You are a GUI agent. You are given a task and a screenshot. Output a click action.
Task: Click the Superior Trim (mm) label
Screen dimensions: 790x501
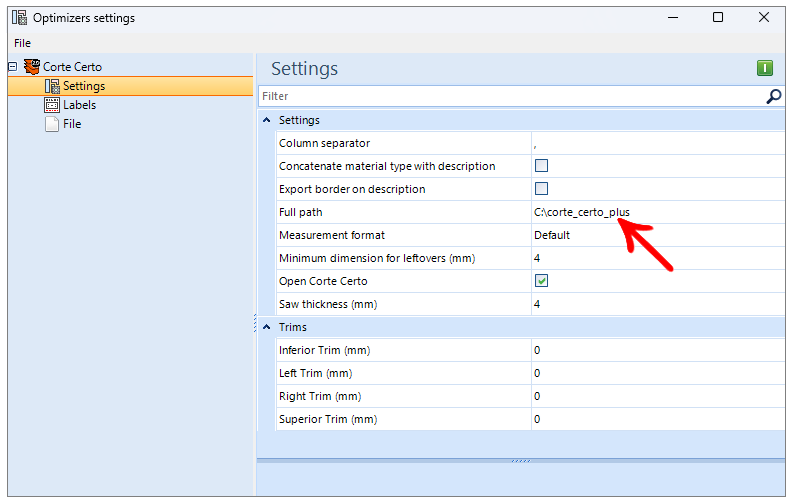coord(328,419)
